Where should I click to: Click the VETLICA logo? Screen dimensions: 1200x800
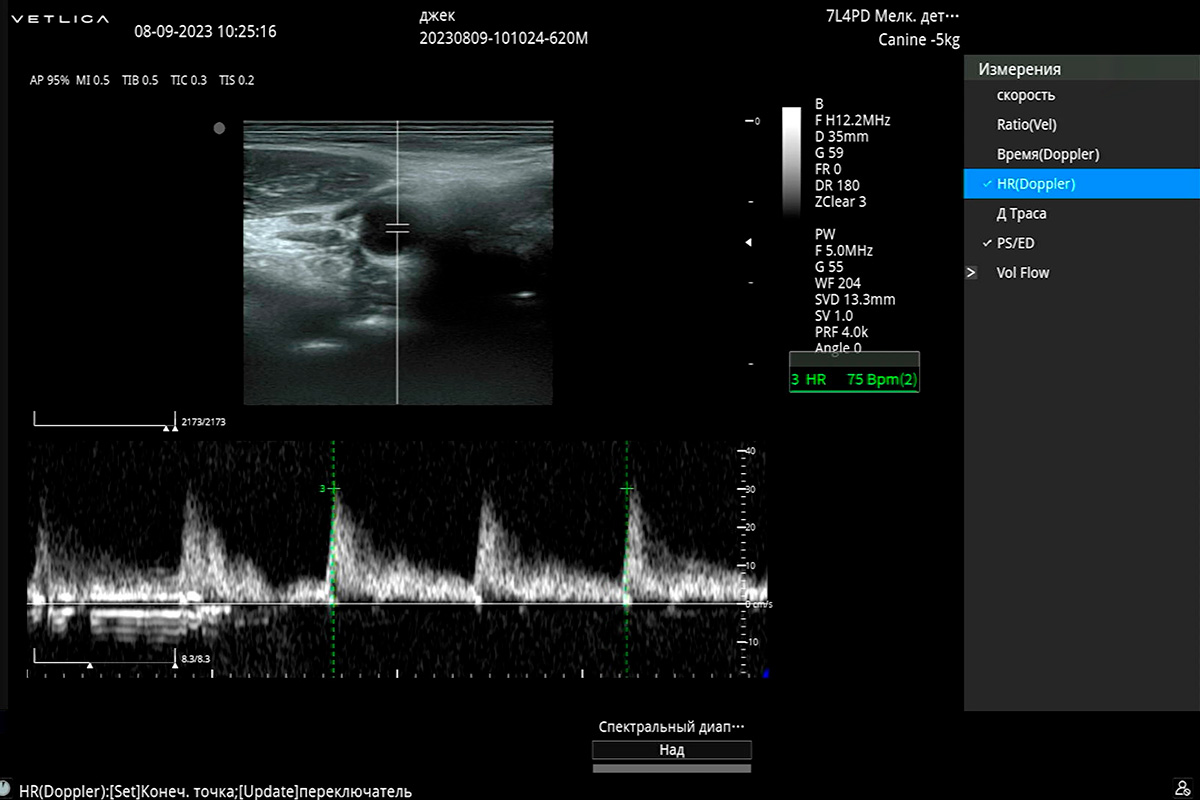click(x=62, y=19)
